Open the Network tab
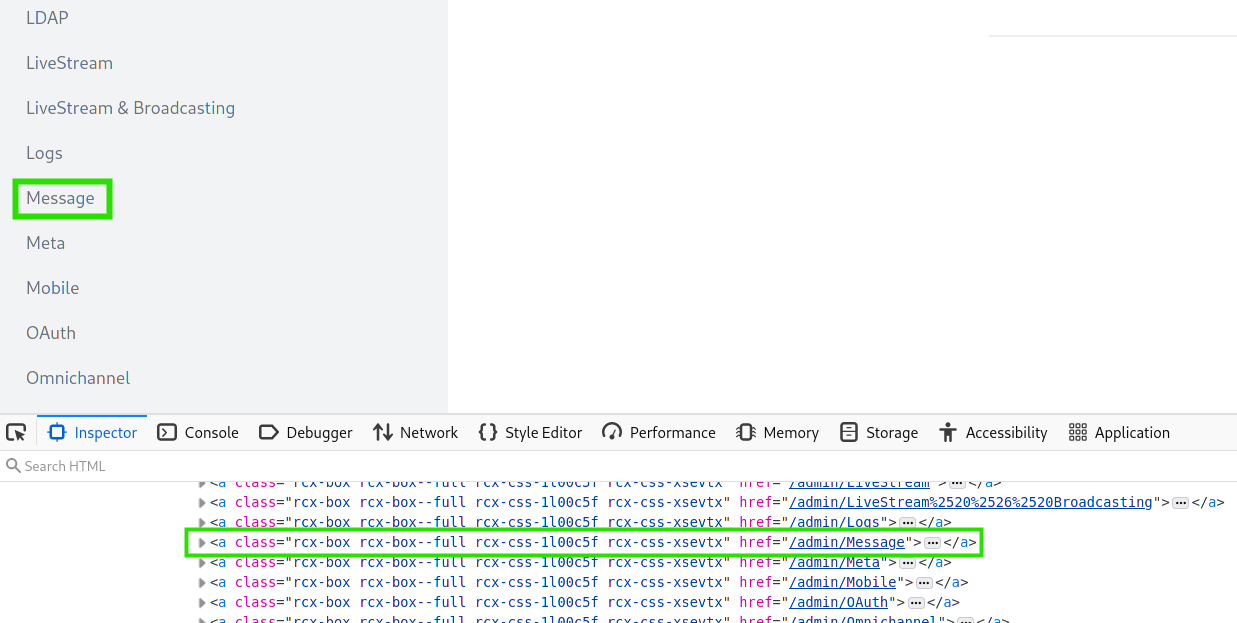 click(x=415, y=432)
